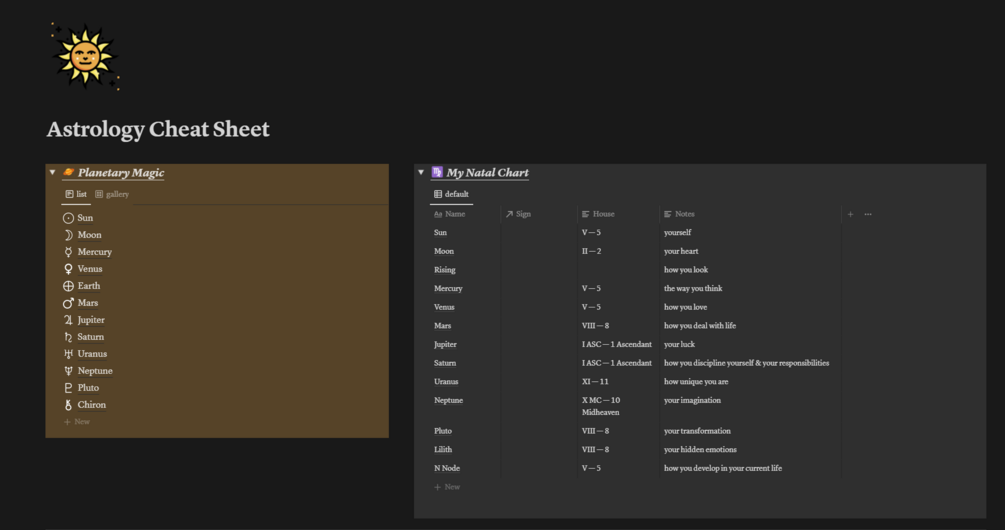Viewport: 1005px width, 530px height.
Task: Collapse the Planetary Magic toggle arrow
Action: 52,173
